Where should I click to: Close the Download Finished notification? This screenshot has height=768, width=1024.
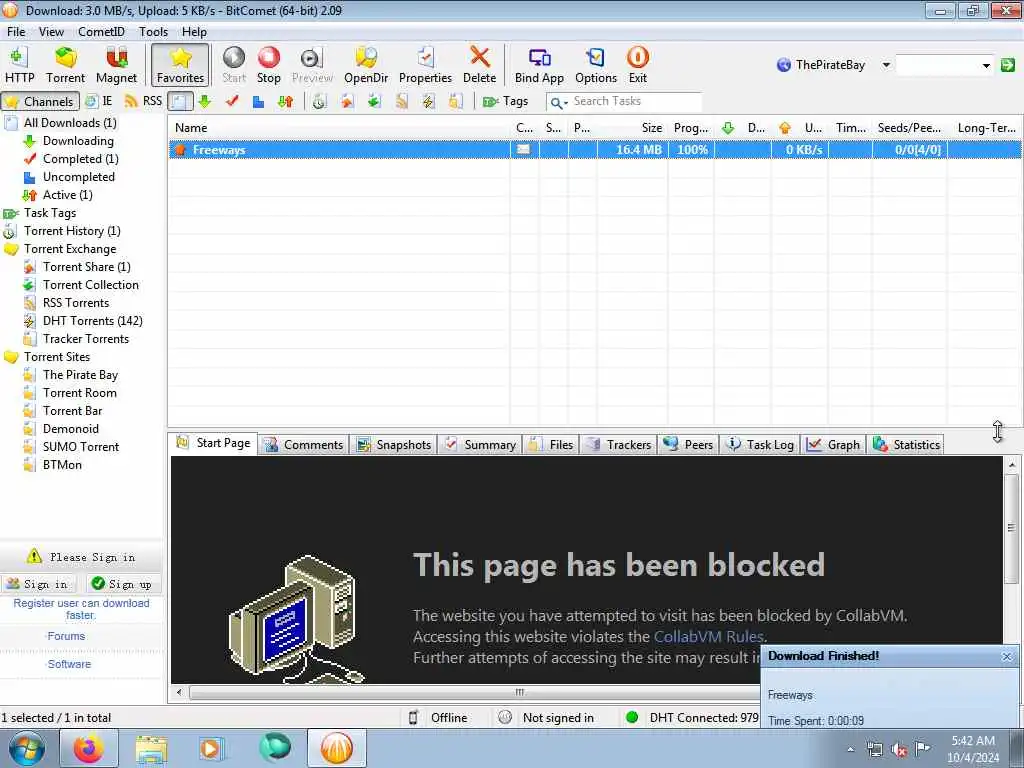click(x=1007, y=656)
